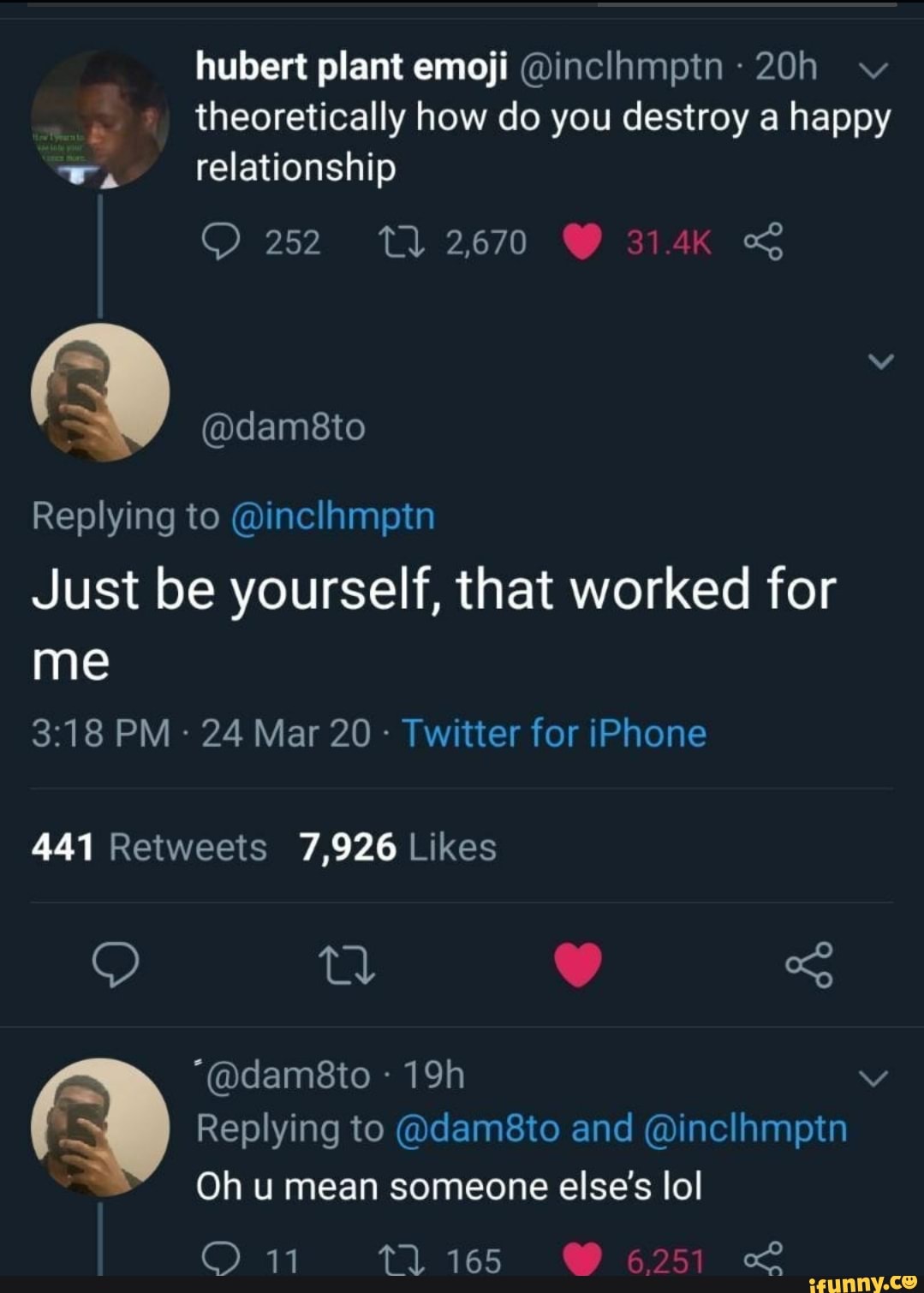
Task: Open hubert plant emoji's profile picture
Action: coord(99,120)
